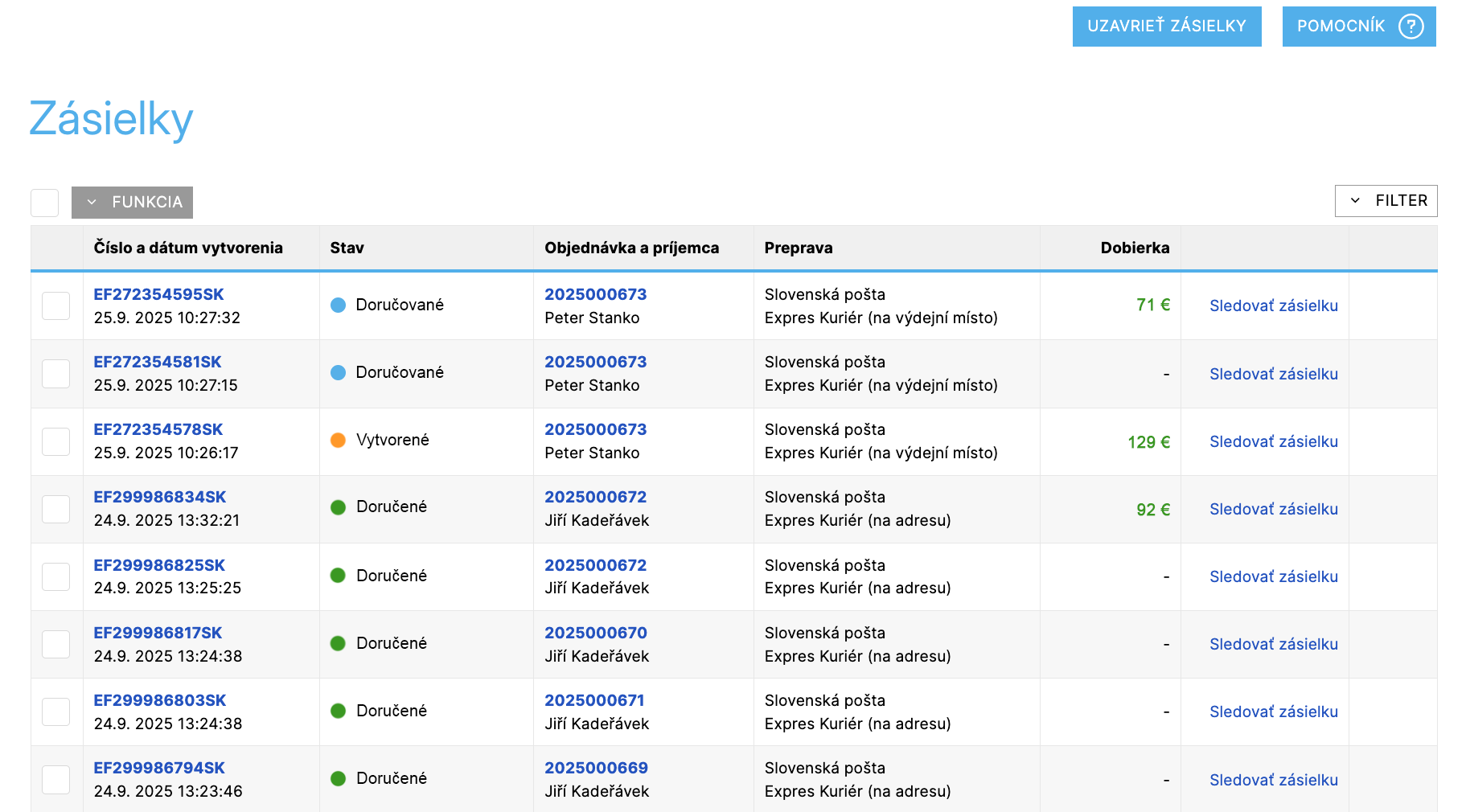Click the help question mark icon in Pomocník
1466x812 pixels.
pos(1411,27)
